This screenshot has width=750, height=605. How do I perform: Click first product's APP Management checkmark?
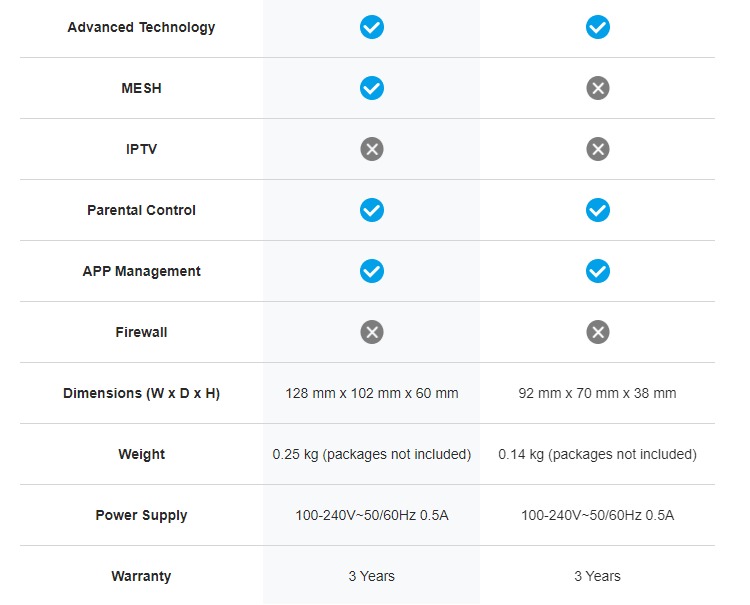[372, 271]
